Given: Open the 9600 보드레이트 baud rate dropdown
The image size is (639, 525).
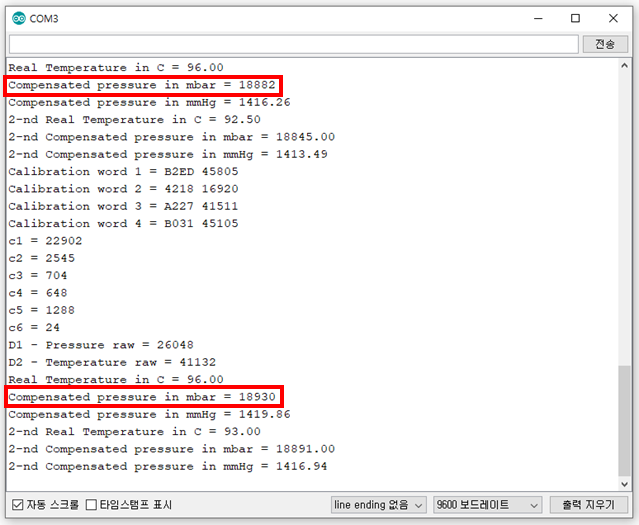Looking at the screenshot, I should coord(487,505).
